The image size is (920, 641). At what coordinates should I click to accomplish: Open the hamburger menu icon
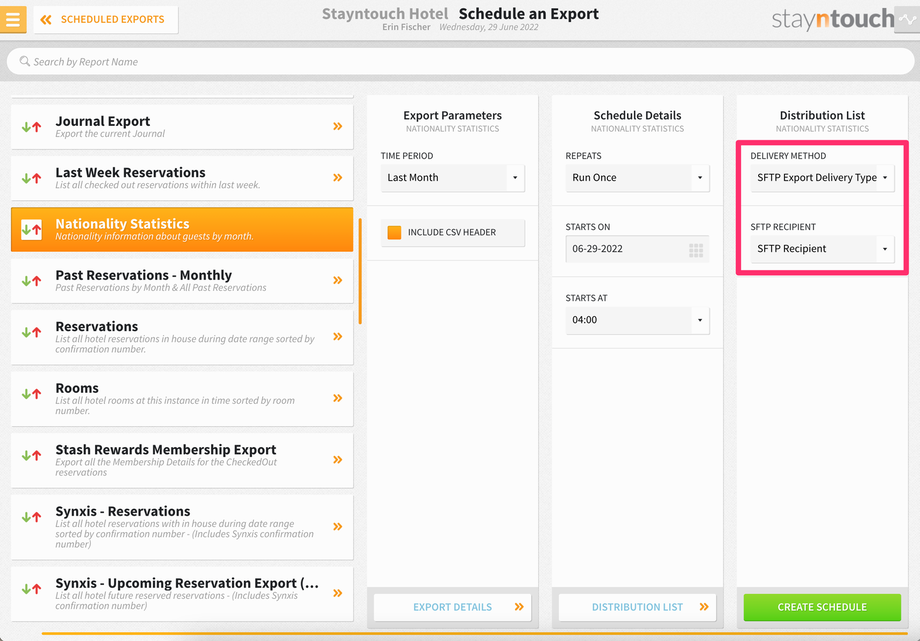tap(13, 19)
